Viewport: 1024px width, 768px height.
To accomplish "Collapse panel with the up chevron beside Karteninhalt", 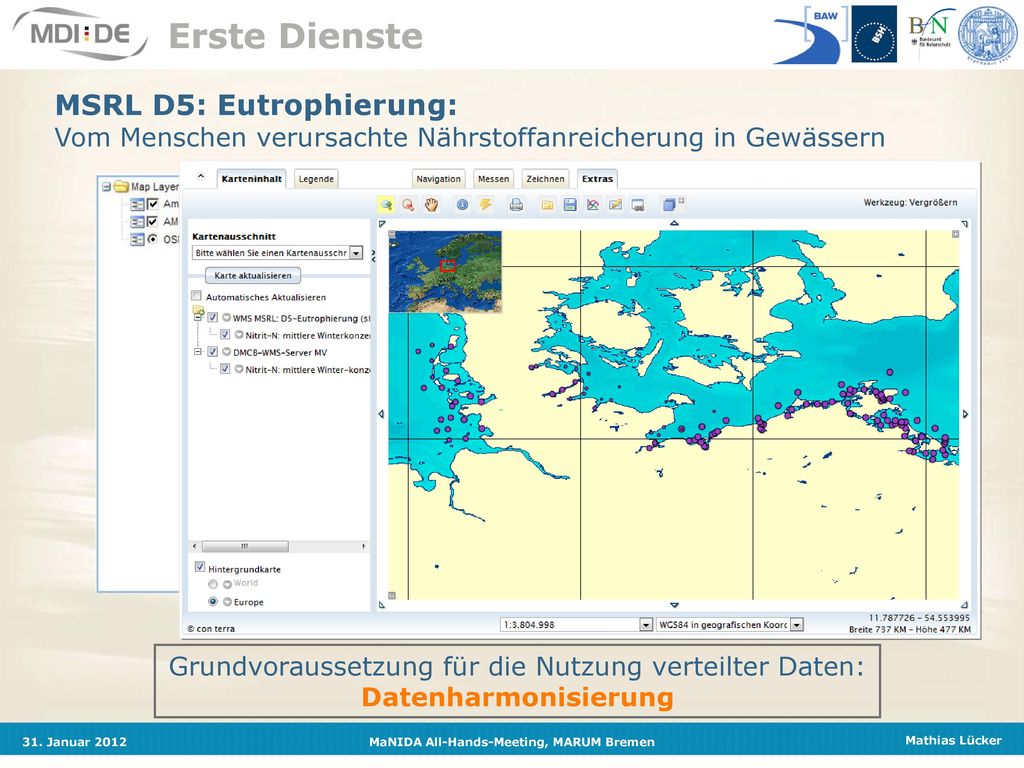I will (201, 176).
